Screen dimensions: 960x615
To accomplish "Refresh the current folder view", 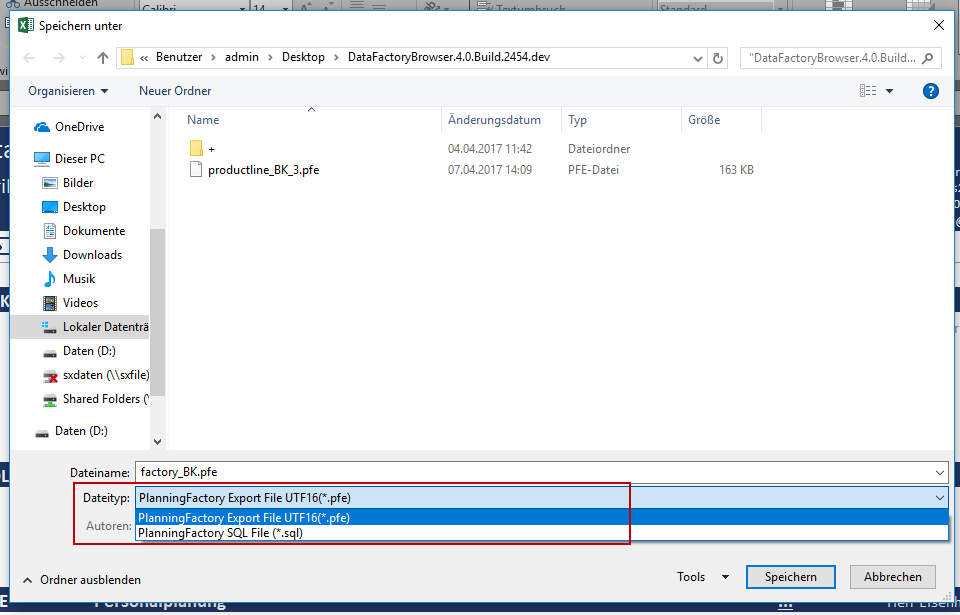I will (x=718, y=58).
